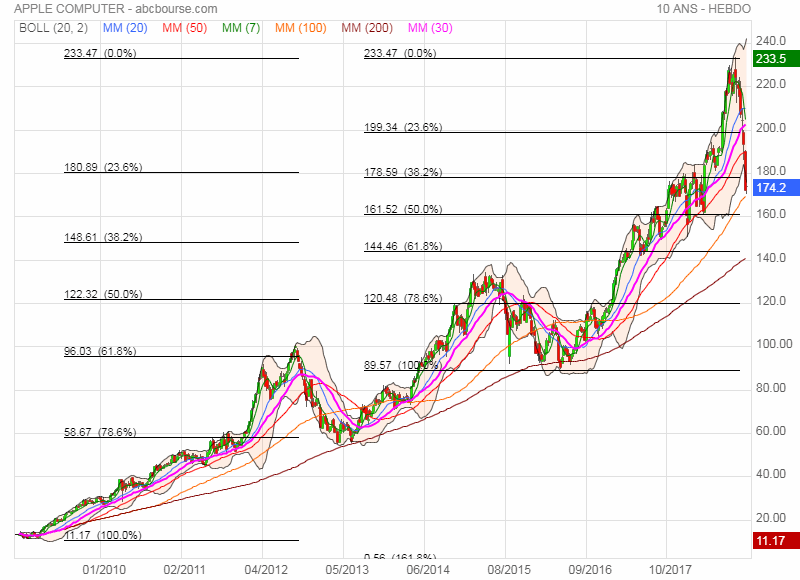
Task: Click the 240.0 price axis label
Action: click(770, 41)
